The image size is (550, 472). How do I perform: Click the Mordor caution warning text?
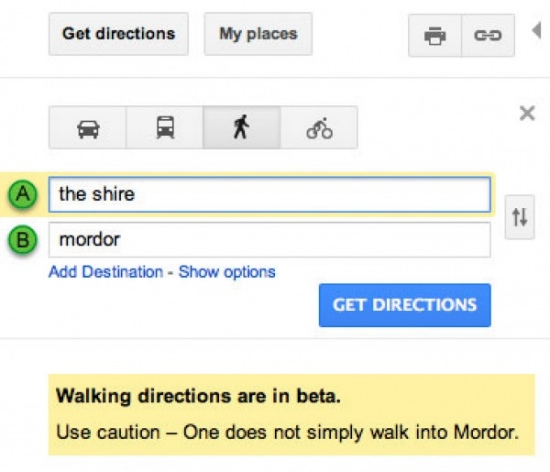pyautogui.click(x=288, y=432)
